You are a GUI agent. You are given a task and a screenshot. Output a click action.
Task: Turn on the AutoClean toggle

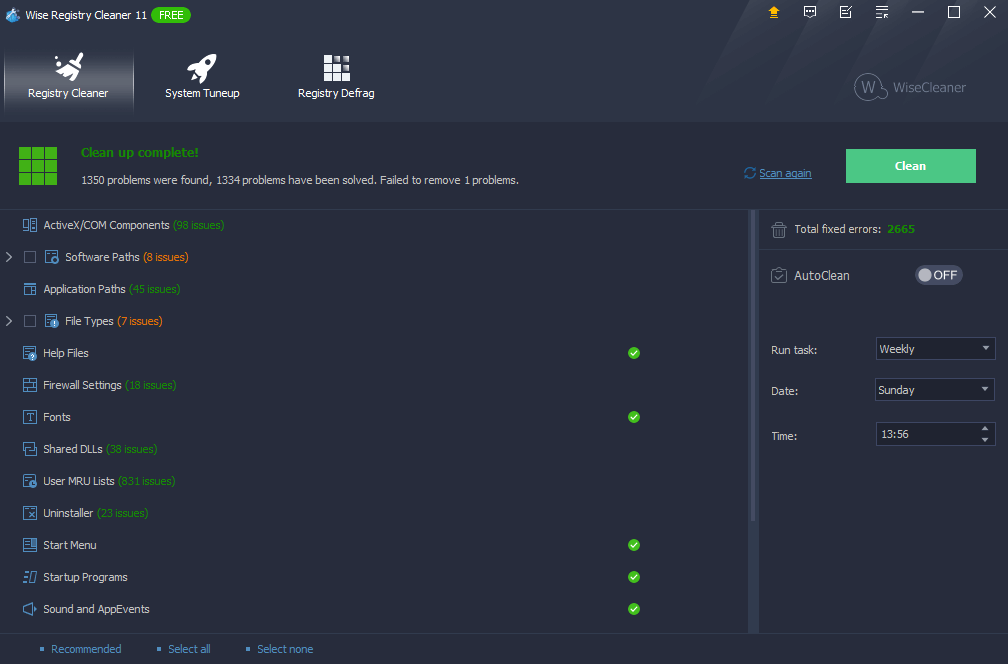point(938,275)
